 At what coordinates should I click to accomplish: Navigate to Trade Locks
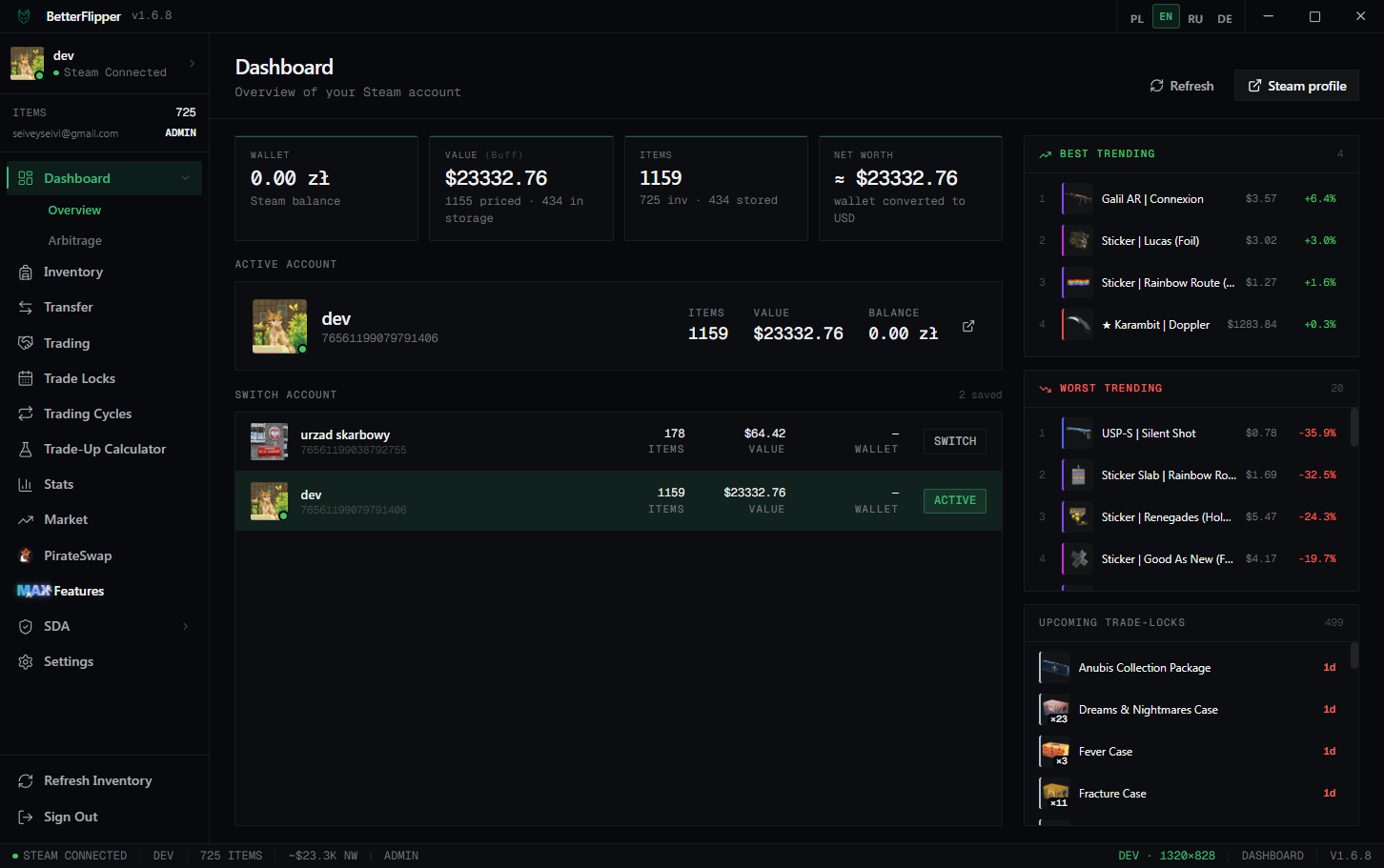pyautogui.click(x=104, y=378)
